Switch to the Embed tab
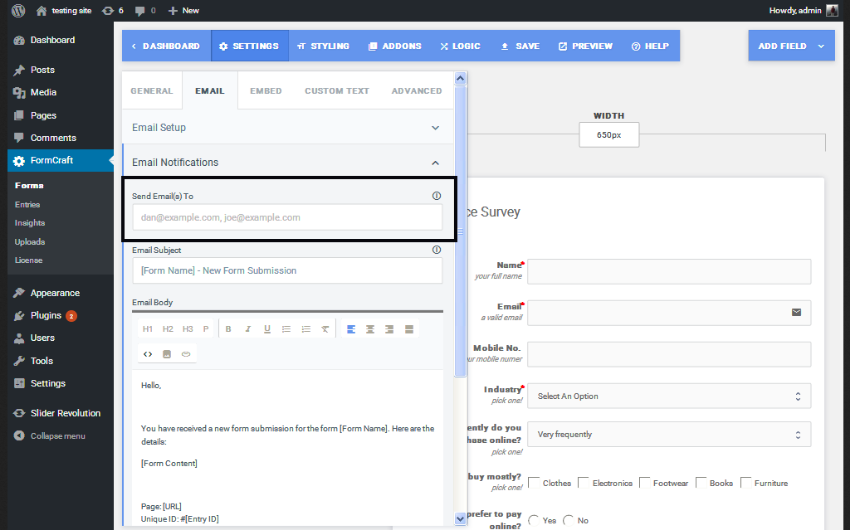The height and width of the screenshot is (530, 850). pyautogui.click(x=266, y=91)
